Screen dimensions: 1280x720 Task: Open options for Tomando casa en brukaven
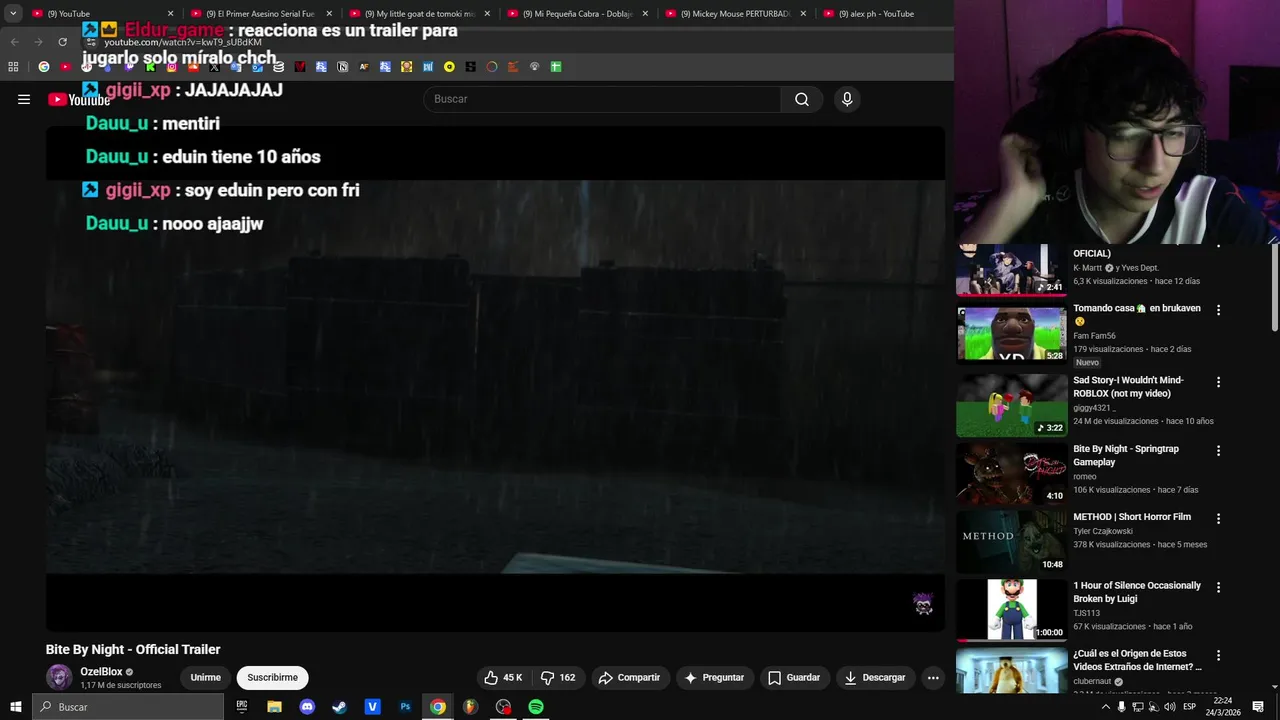(x=1218, y=310)
